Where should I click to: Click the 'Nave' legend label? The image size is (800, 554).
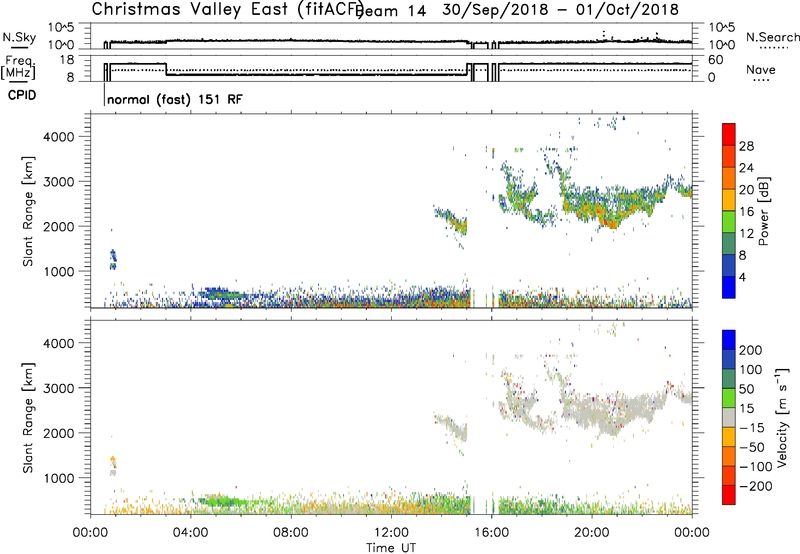tap(761, 69)
